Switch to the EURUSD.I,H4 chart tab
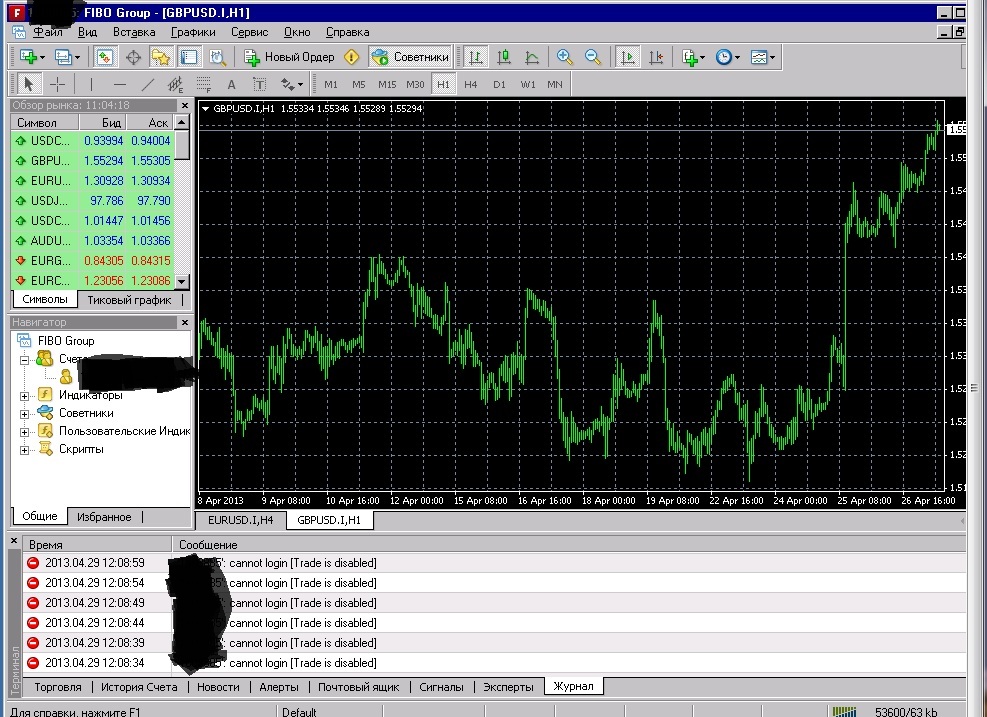 (x=240, y=520)
